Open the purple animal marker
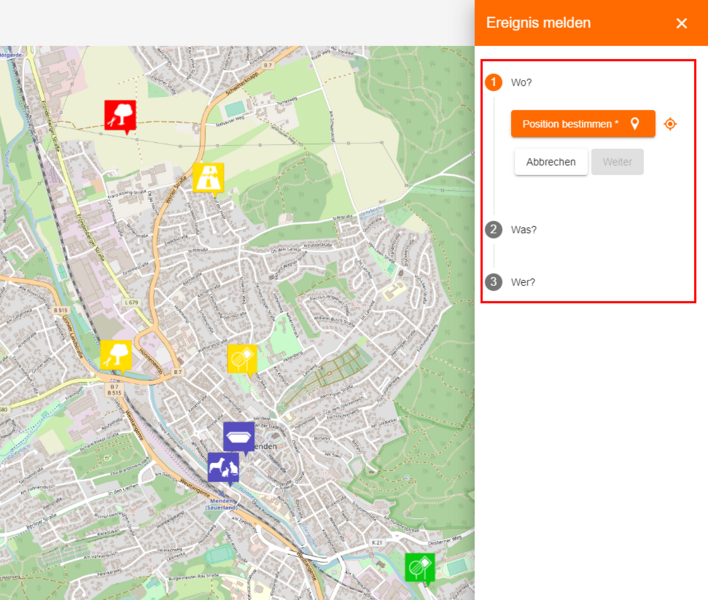The height and width of the screenshot is (600, 708). coord(223,467)
